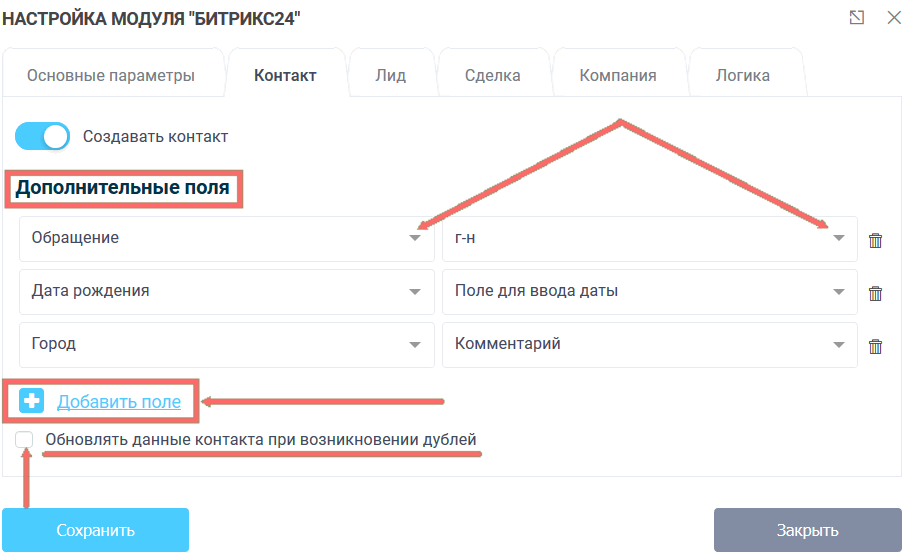Delete the Обращение field row

(875, 240)
